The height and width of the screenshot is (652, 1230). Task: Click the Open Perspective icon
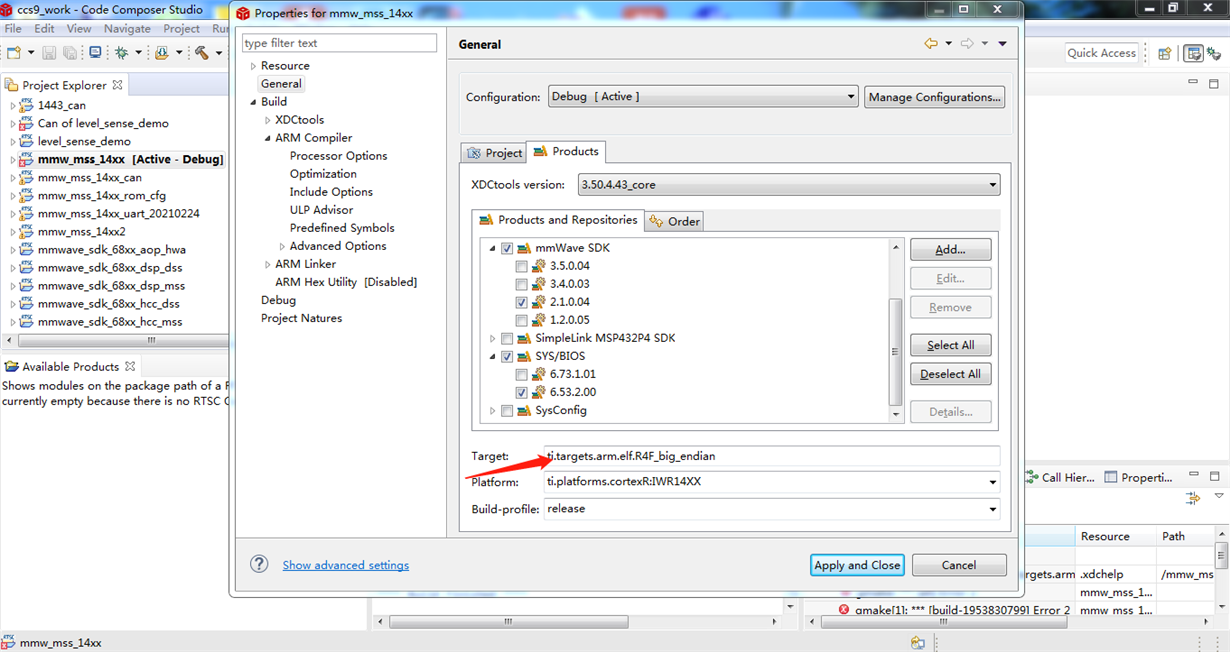[x=1165, y=53]
